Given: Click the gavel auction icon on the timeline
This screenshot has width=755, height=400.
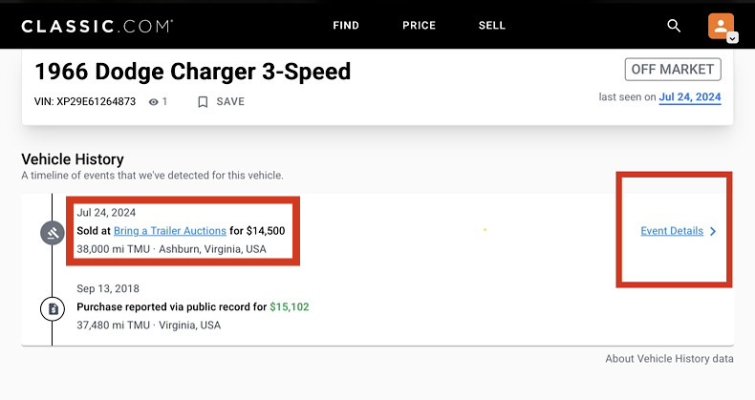Looking at the screenshot, I should coord(52,233).
